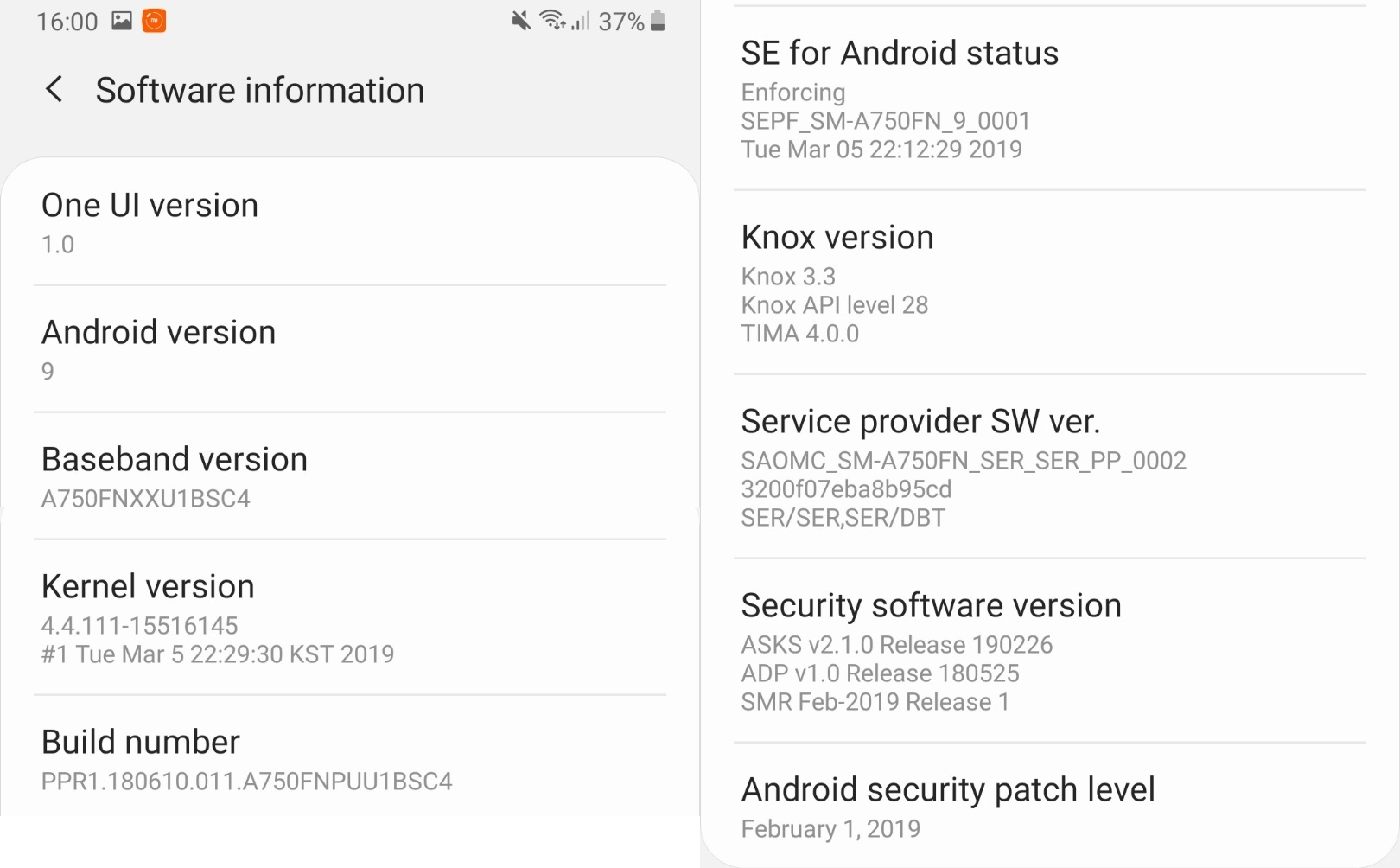The height and width of the screenshot is (868, 1400).
Task: Open the Knox version entry
Action: point(1050,283)
